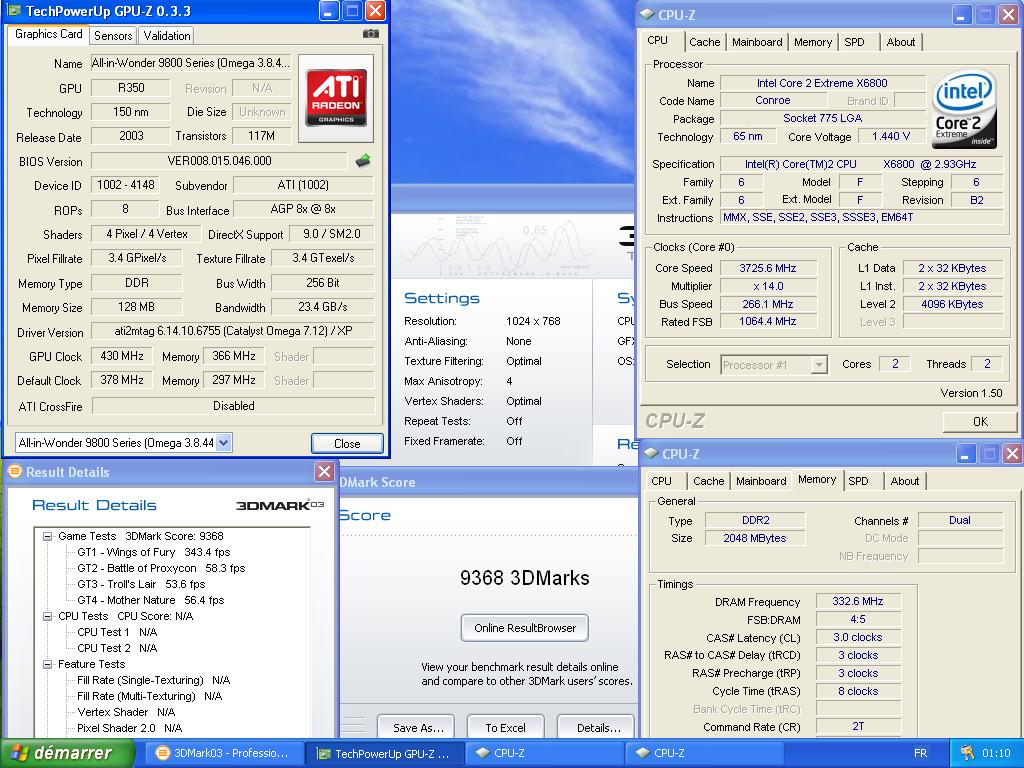This screenshot has width=1024, height=768.
Task: Open the graphics card selection dropdown
Action: click(x=223, y=443)
